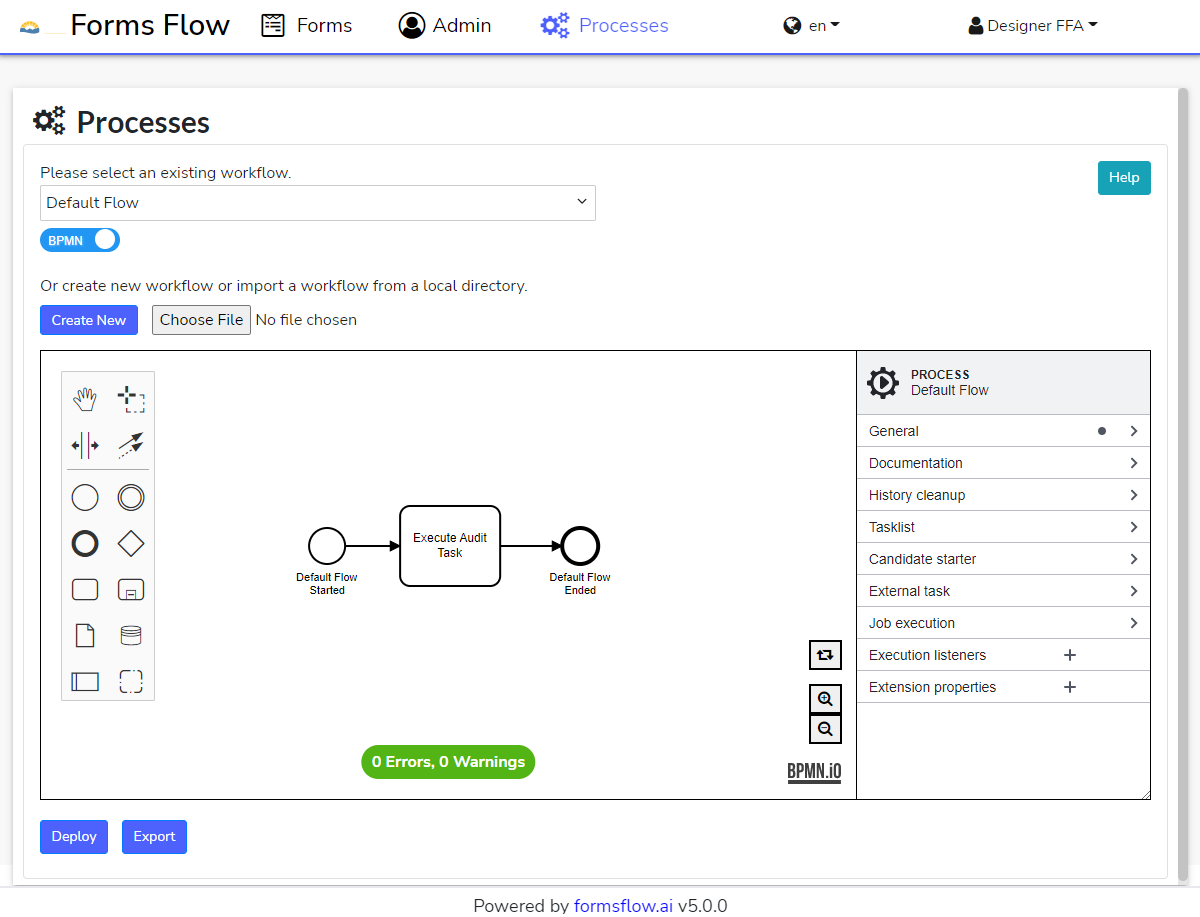
Task: Go to the Forms menu
Action: (x=307, y=26)
